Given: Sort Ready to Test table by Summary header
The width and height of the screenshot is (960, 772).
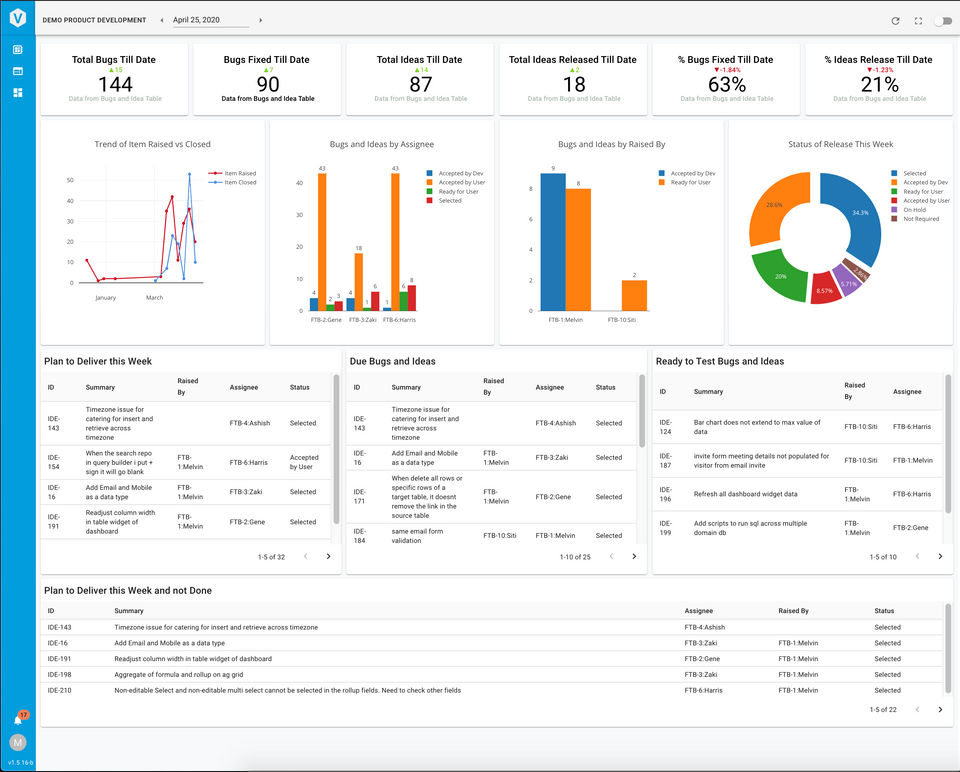Looking at the screenshot, I should [x=708, y=392].
